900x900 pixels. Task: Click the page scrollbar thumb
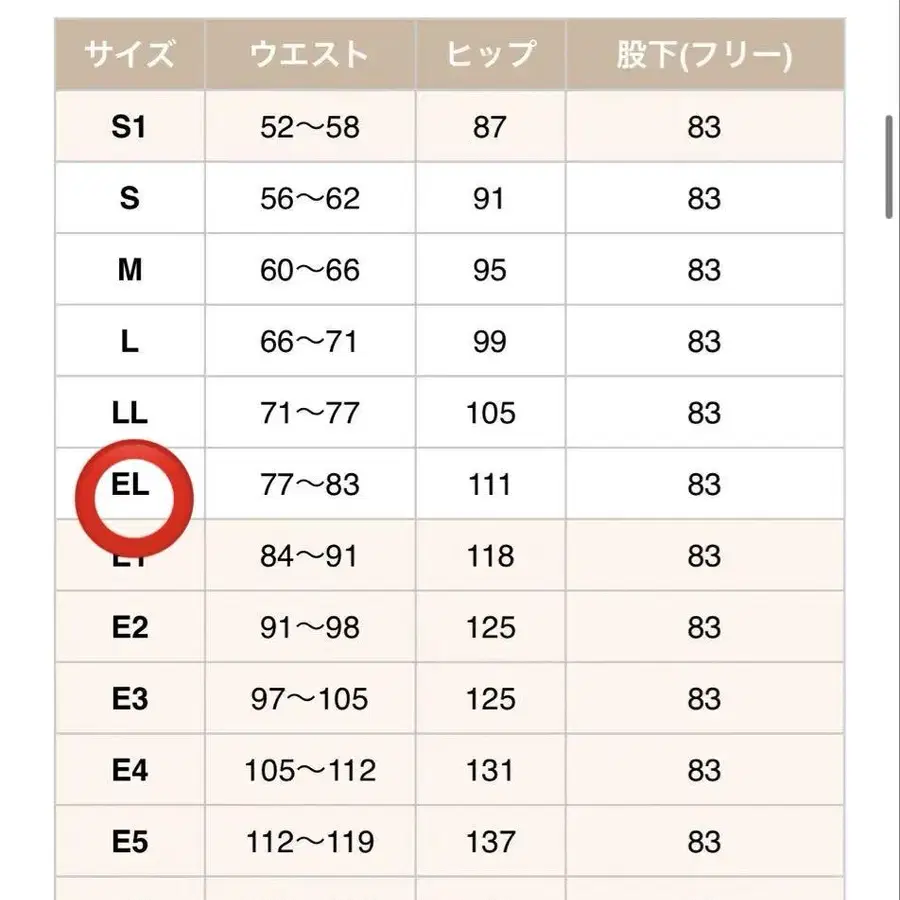(889, 166)
